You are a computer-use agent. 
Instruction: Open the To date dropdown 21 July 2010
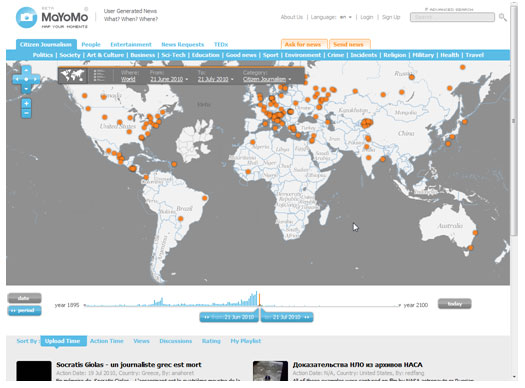pyautogui.click(x=216, y=79)
